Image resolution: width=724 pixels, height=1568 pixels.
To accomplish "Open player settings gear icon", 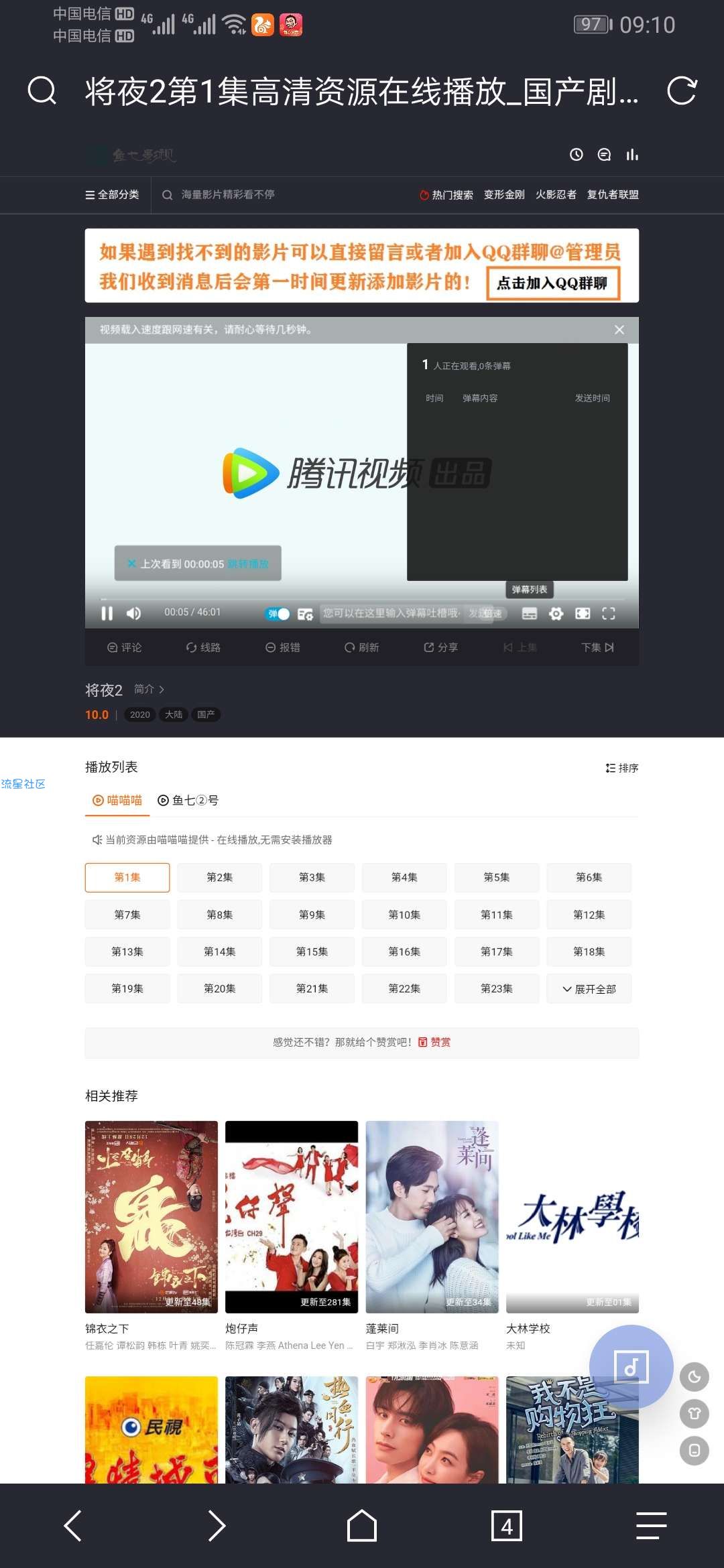I will [x=556, y=614].
